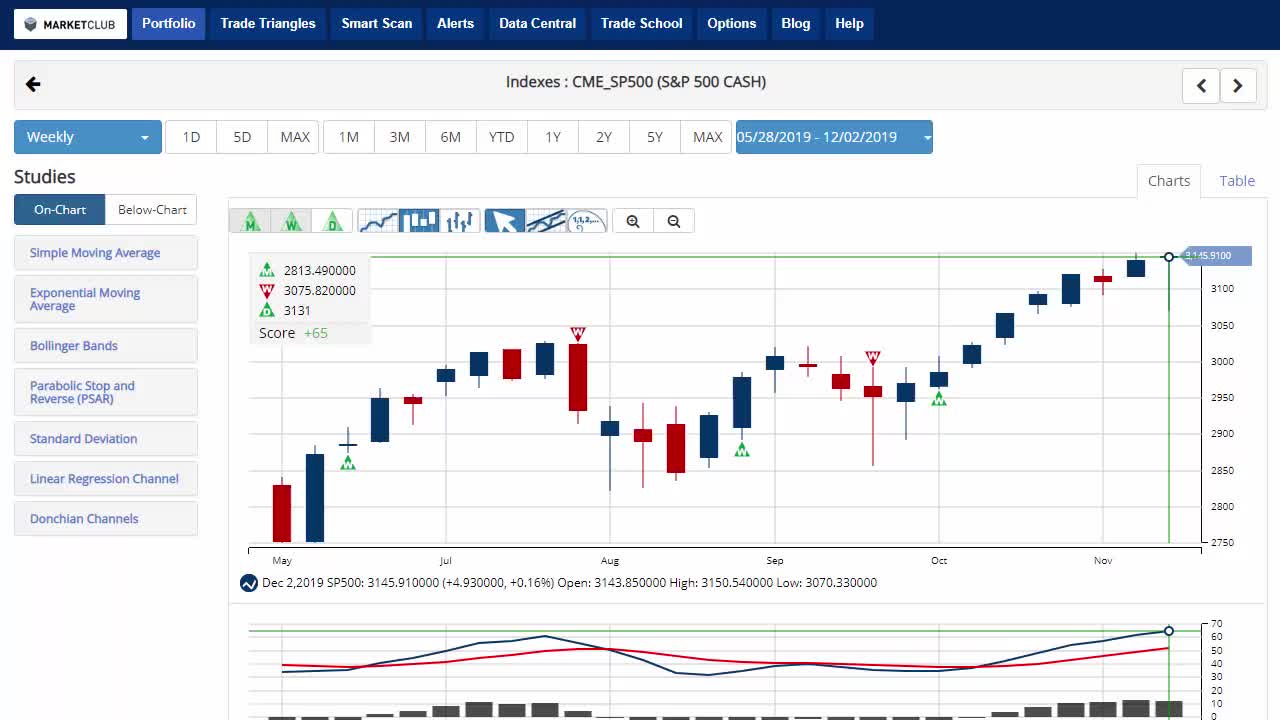Click the MarketClub logo
1280x720 pixels.
click(70, 24)
